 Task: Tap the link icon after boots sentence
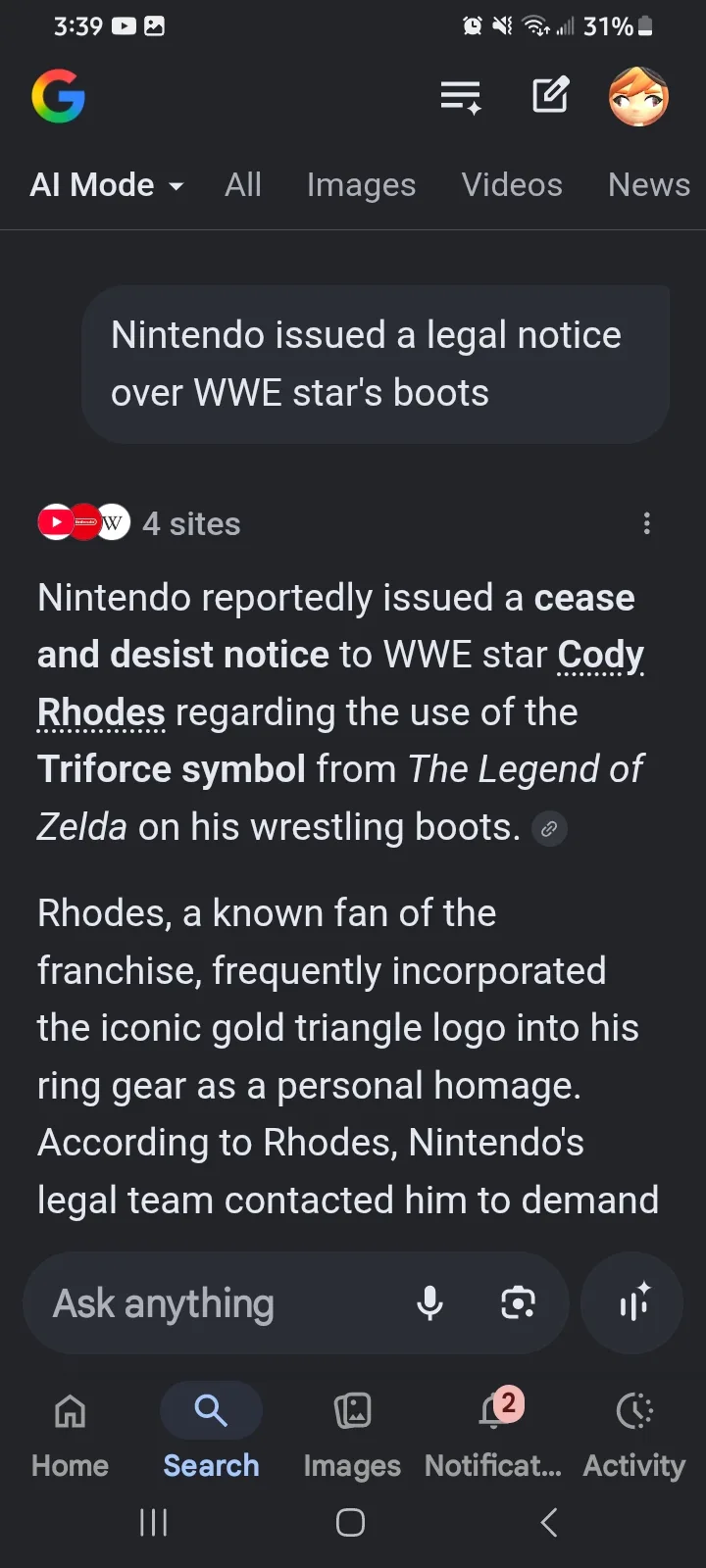549,829
